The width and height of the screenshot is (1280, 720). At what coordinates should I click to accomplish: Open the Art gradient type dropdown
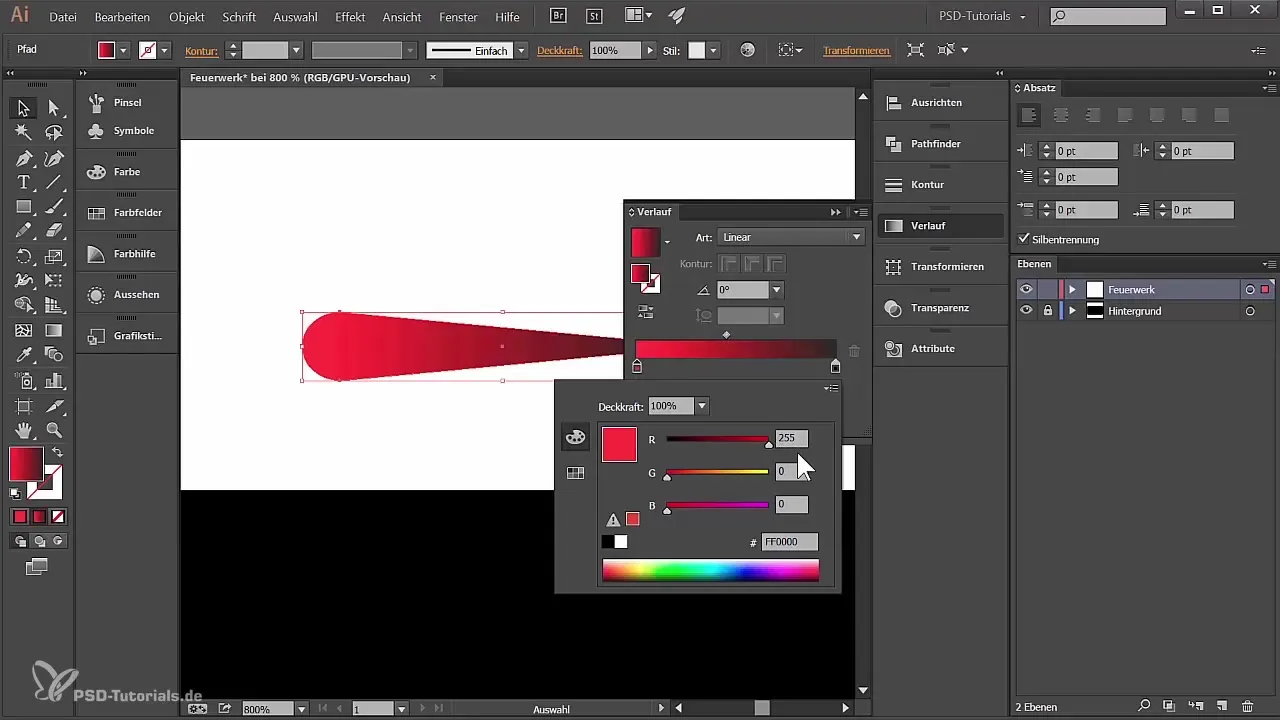(790, 238)
